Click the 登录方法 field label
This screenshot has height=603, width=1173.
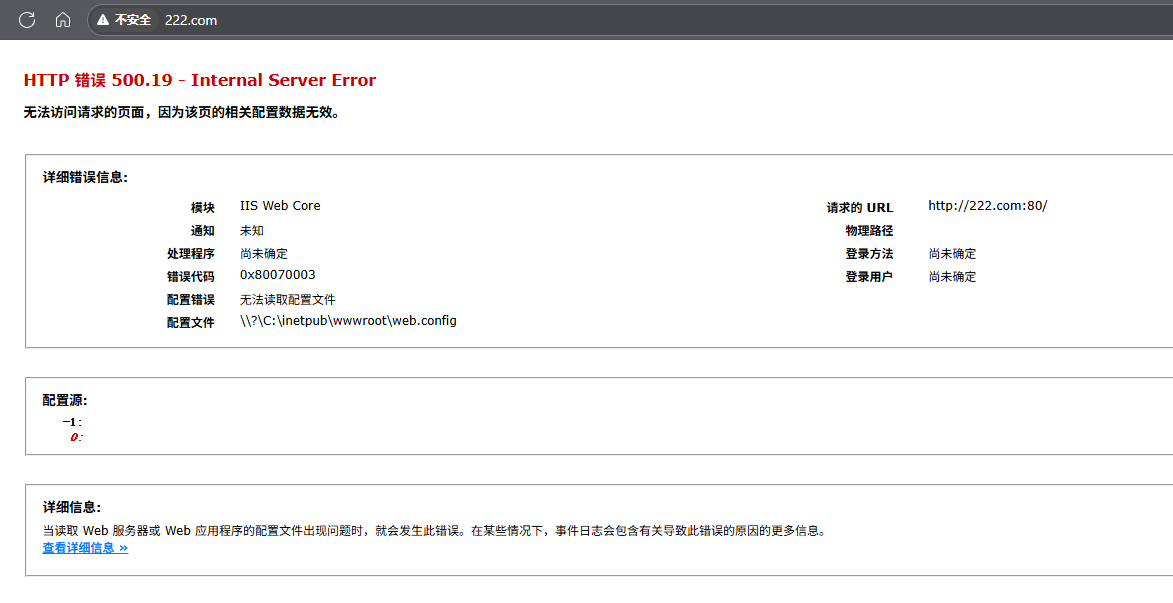[x=869, y=254]
